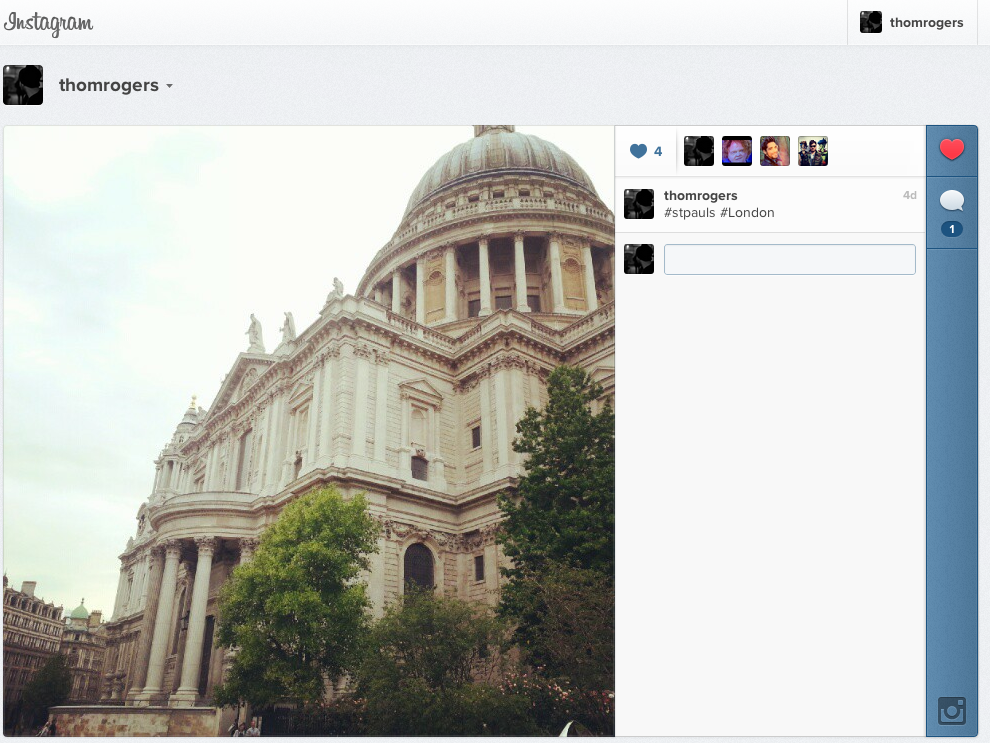Viewport: 990px width, 743px height.
Task: Click thomrogers heading username
Action: tap(109, 85)
